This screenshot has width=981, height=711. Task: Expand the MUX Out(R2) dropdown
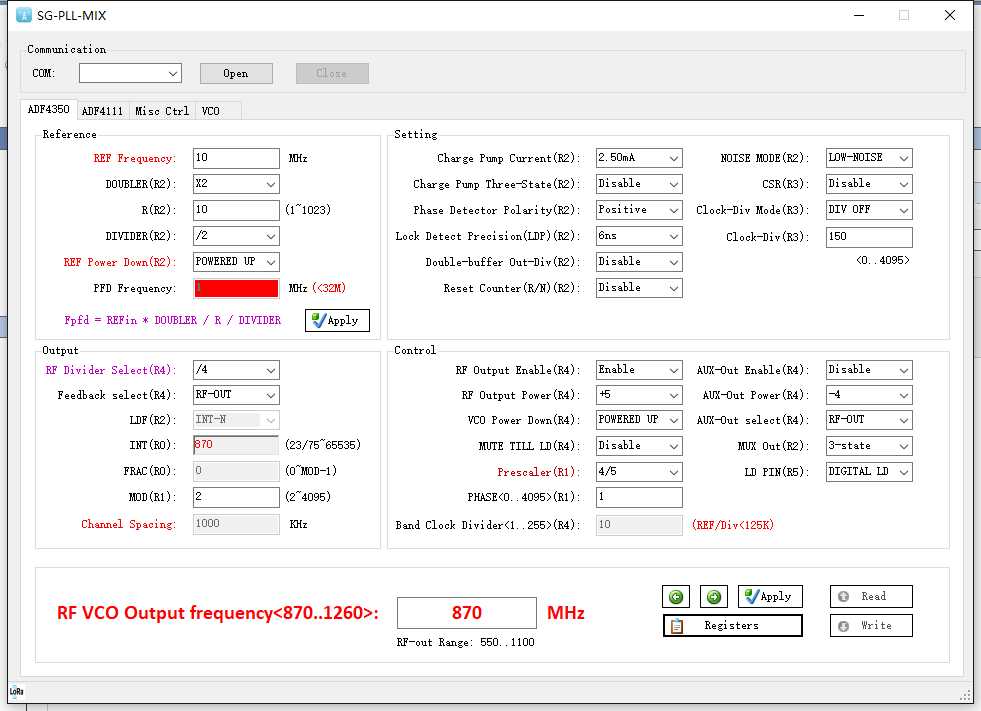tap(869, 446)
